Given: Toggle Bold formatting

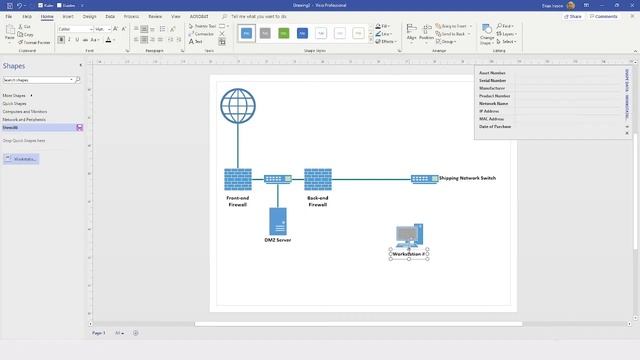Looking at the screenshot, I should pyautogui.click(x=61, y=40).
